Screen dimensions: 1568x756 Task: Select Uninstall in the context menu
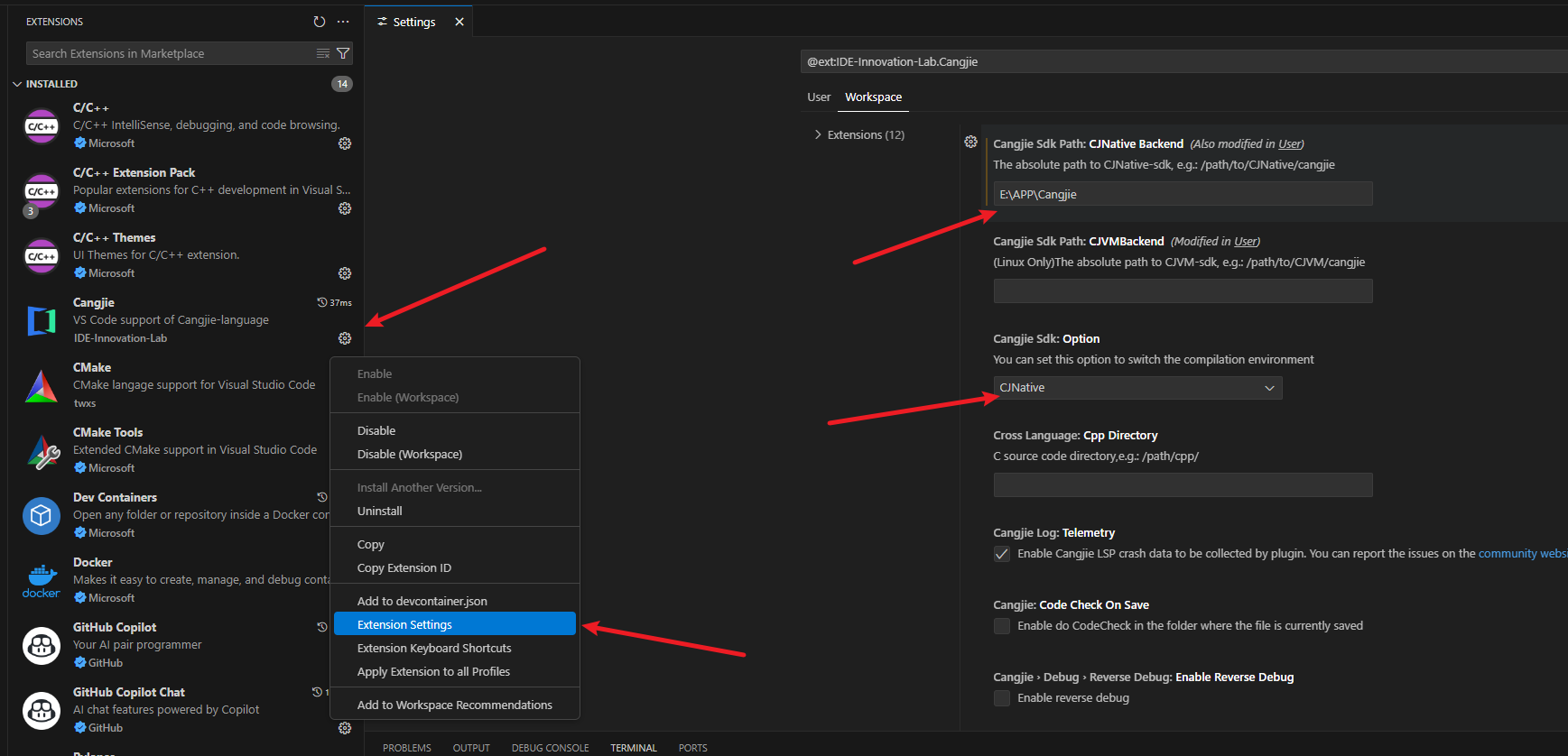coord(455,511)
